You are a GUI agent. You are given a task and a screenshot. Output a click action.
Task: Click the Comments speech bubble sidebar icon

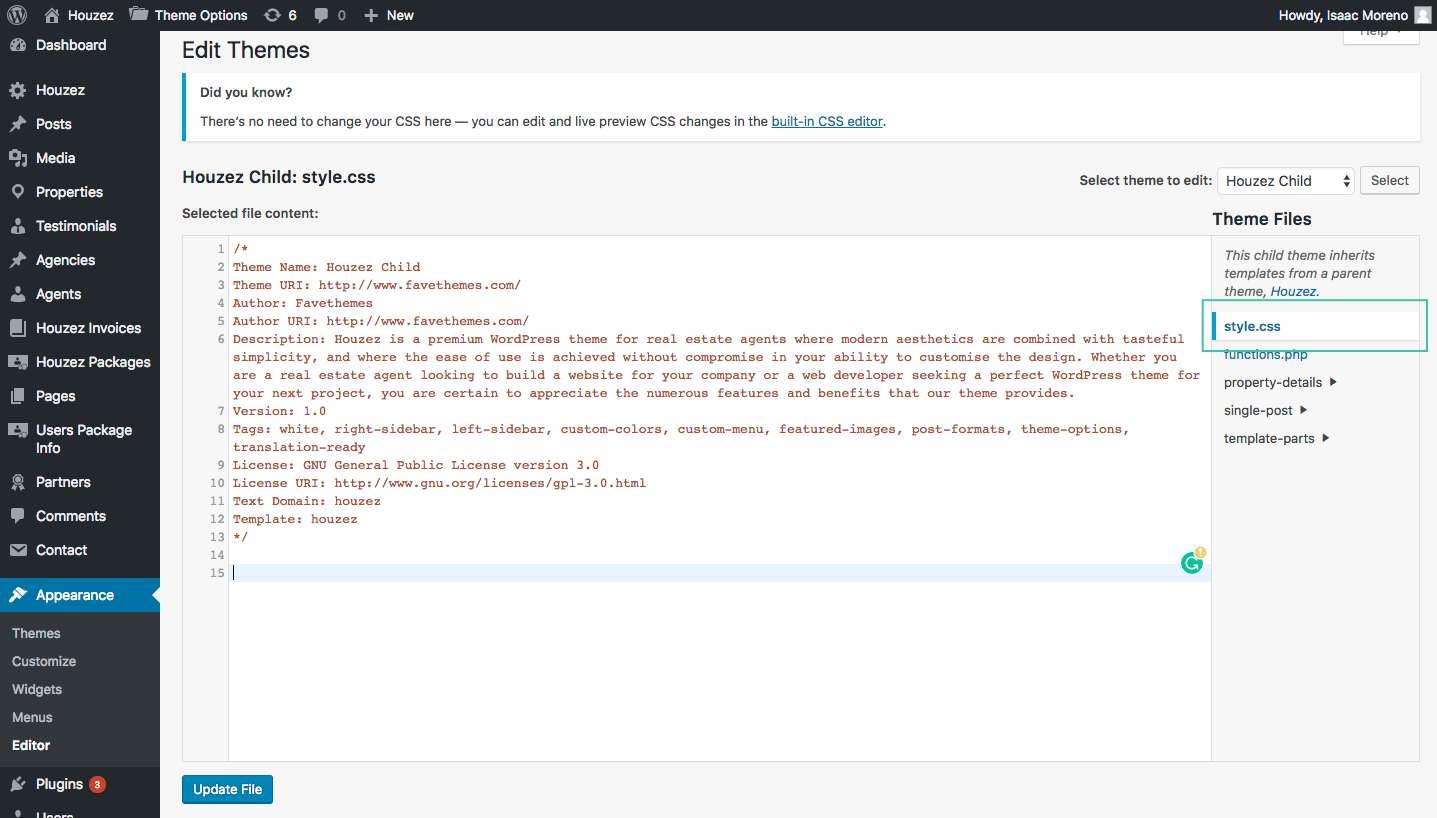(x=17, y=516)
